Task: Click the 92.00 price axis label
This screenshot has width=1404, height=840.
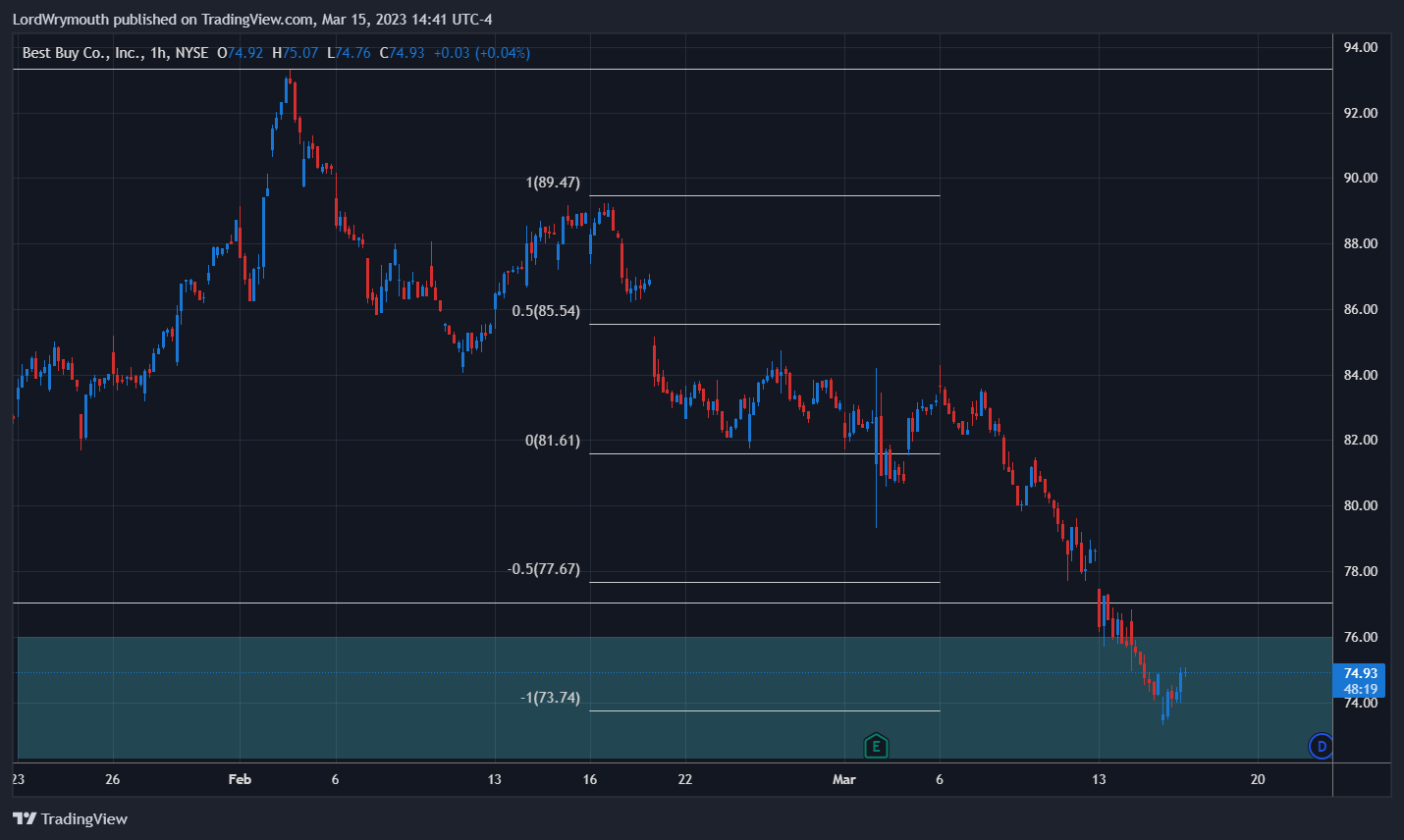Action: (1360, 113)
